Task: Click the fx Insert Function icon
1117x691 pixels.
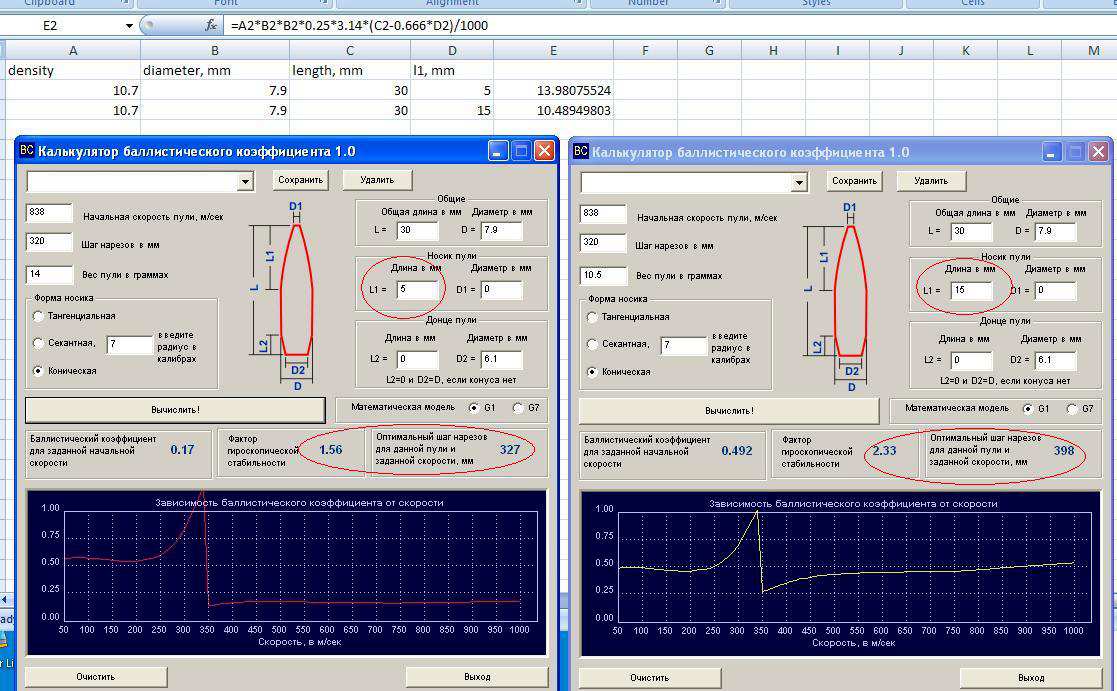Action: 211,25
